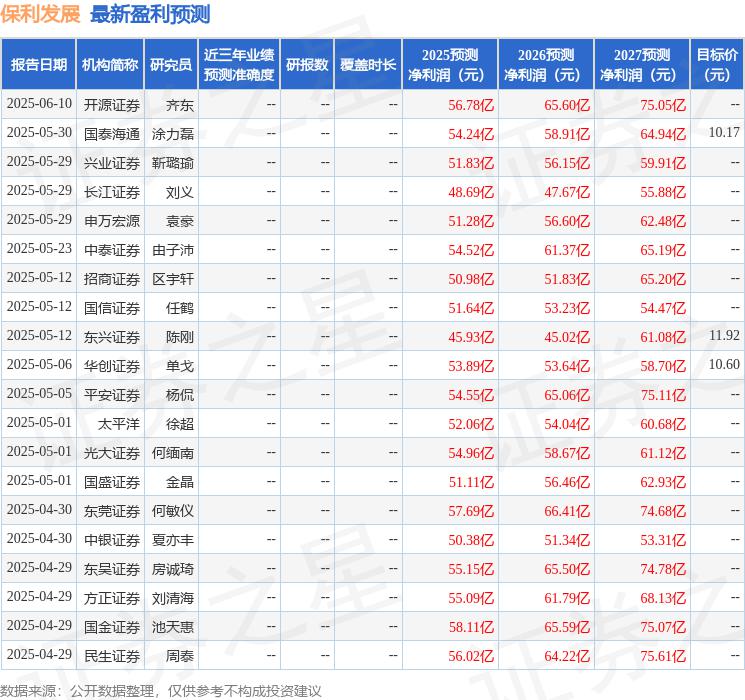
Task: Click target price 10.60
Action: 724,364
